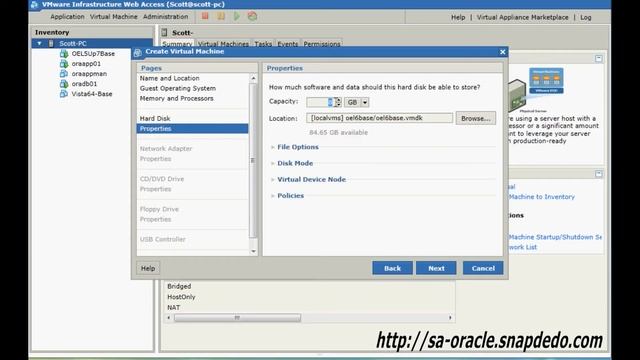Click the oraapp01 virtual machine icon

click(64, 64)
